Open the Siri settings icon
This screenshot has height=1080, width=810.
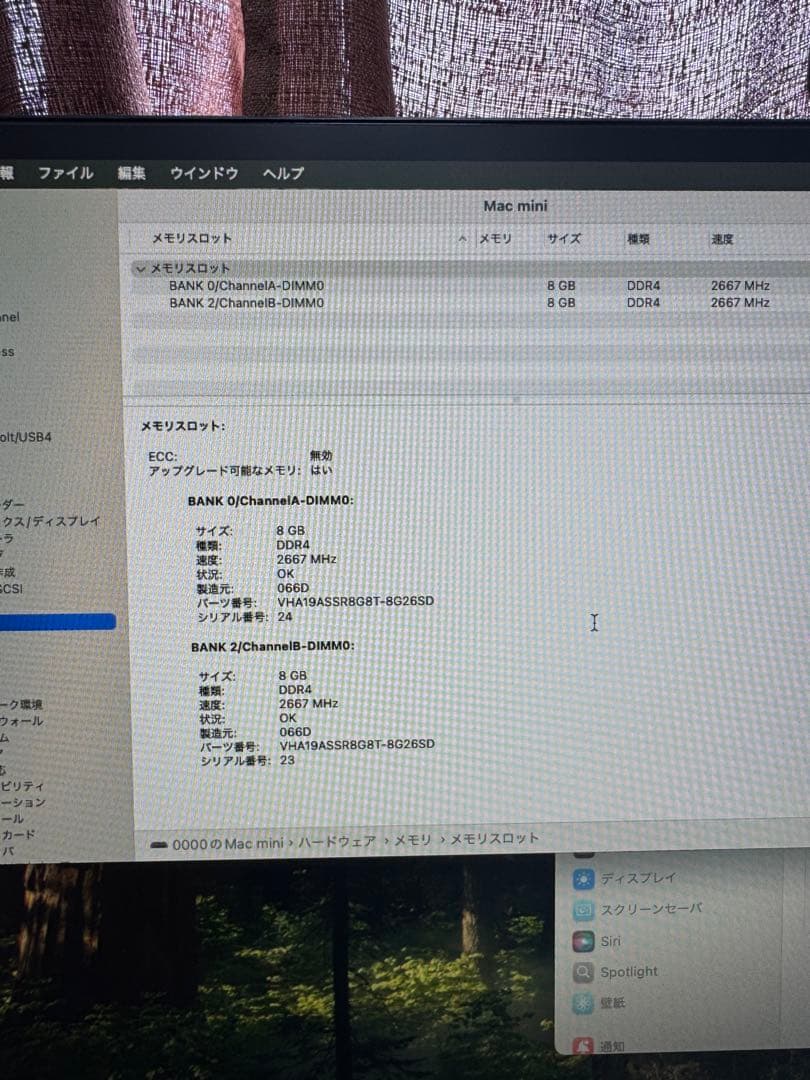pos(585,940)
